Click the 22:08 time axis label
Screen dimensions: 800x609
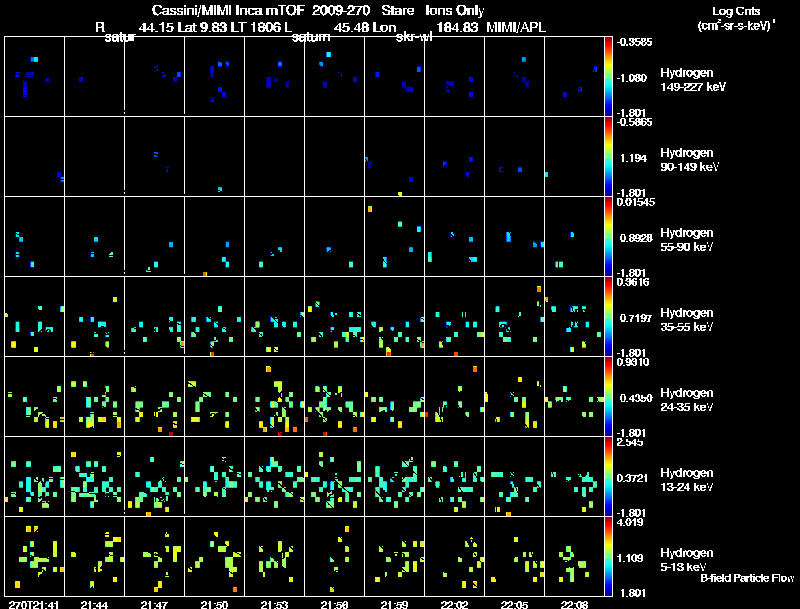point(574,604)
